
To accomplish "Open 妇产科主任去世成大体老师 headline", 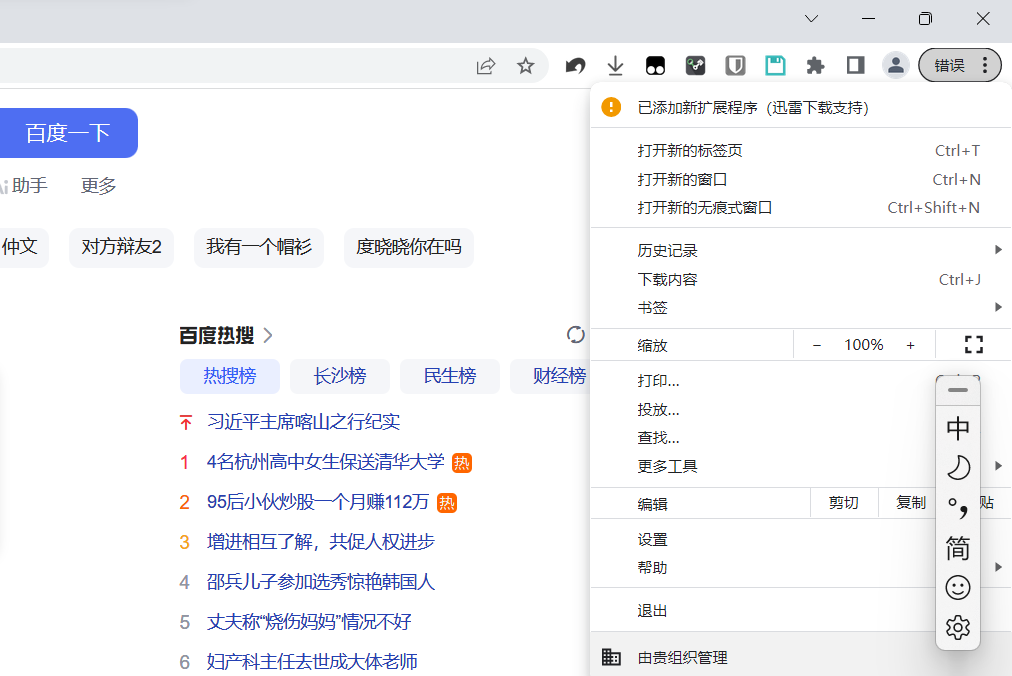I will [x=312, y=662].
